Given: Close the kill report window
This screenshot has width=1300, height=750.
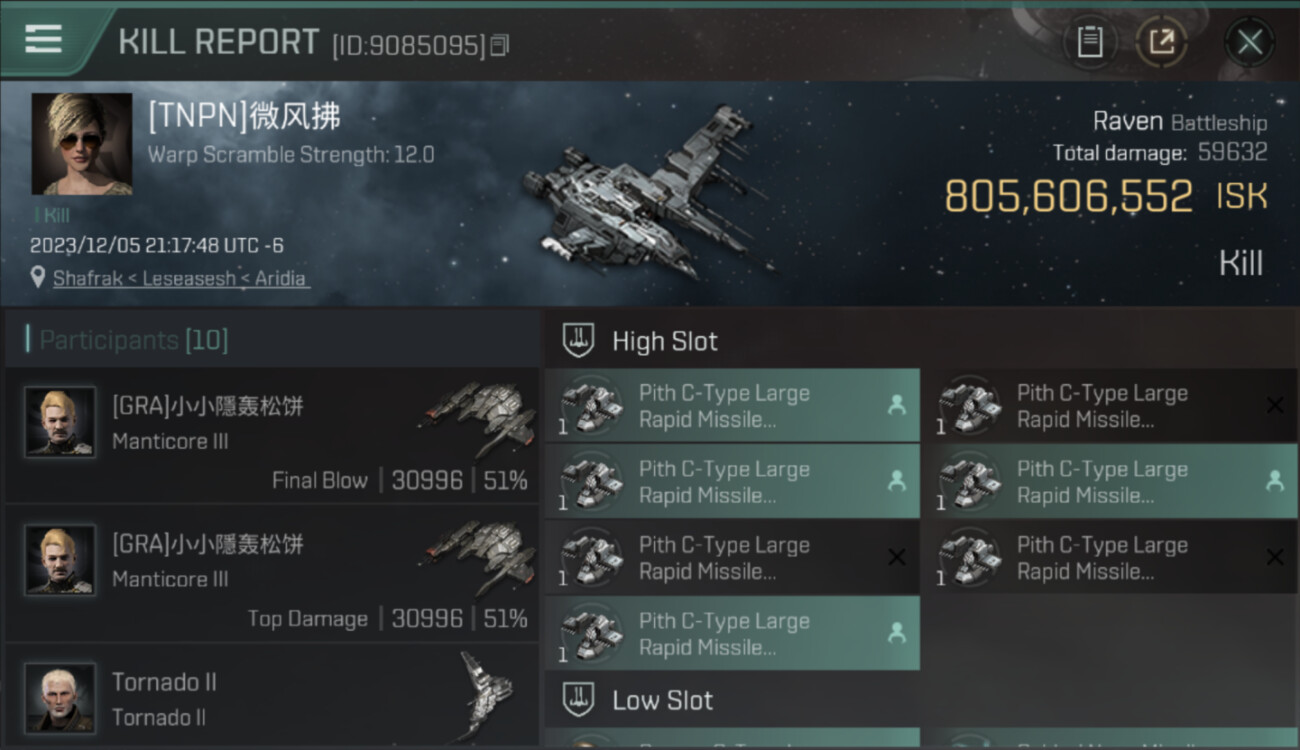Looking at the screenshot, I should pos(1249,42).
